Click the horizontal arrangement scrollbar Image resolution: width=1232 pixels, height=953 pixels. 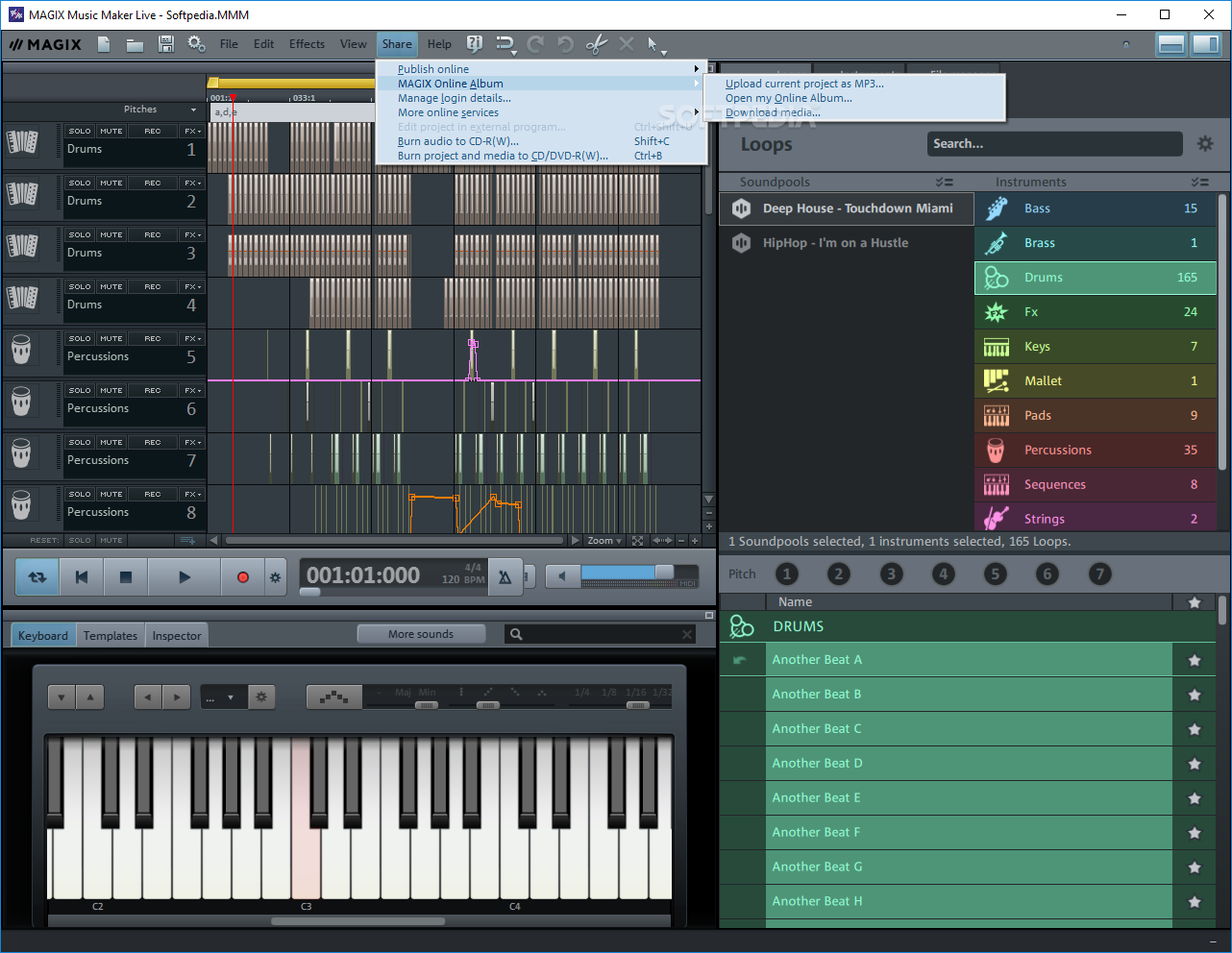pos(394,541)
